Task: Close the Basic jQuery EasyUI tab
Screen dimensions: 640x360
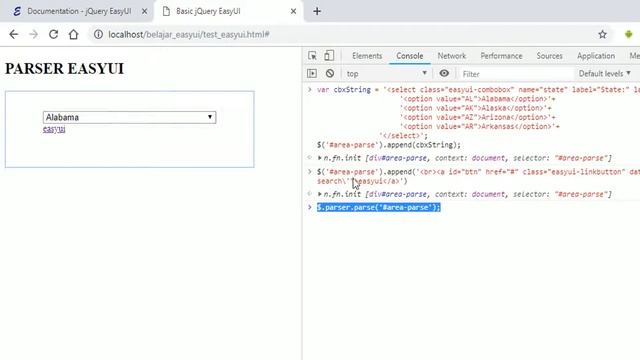Action: [293, 11]
